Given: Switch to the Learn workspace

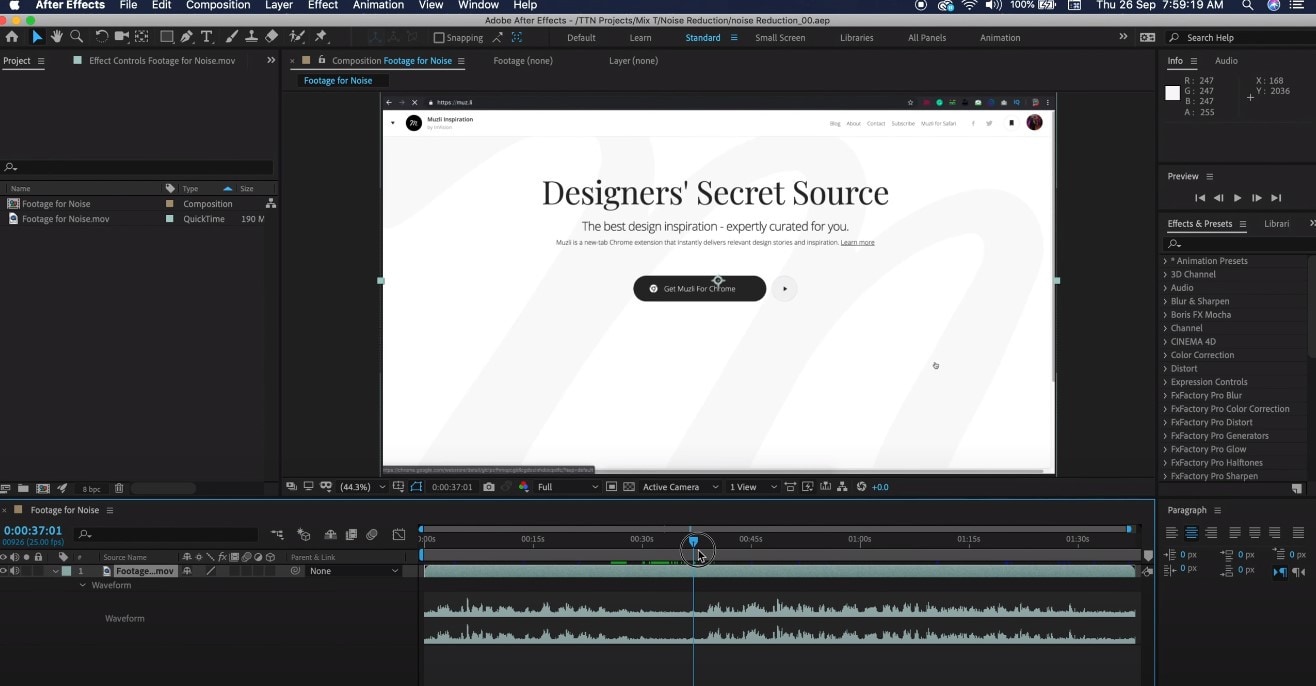Looking at the screenshot, I should click(640, 38).
